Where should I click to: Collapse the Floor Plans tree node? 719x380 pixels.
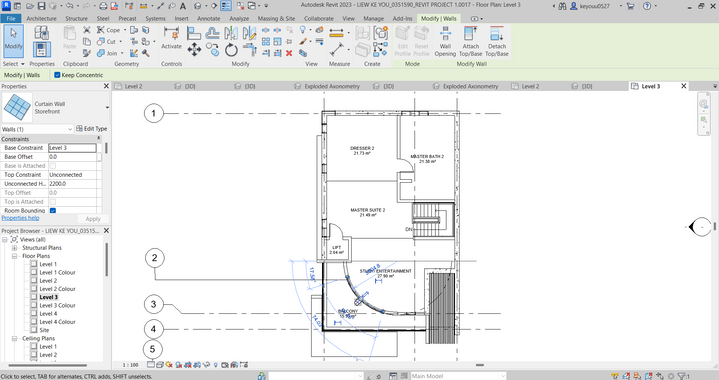pyautogui.click(x=14, y=256)
